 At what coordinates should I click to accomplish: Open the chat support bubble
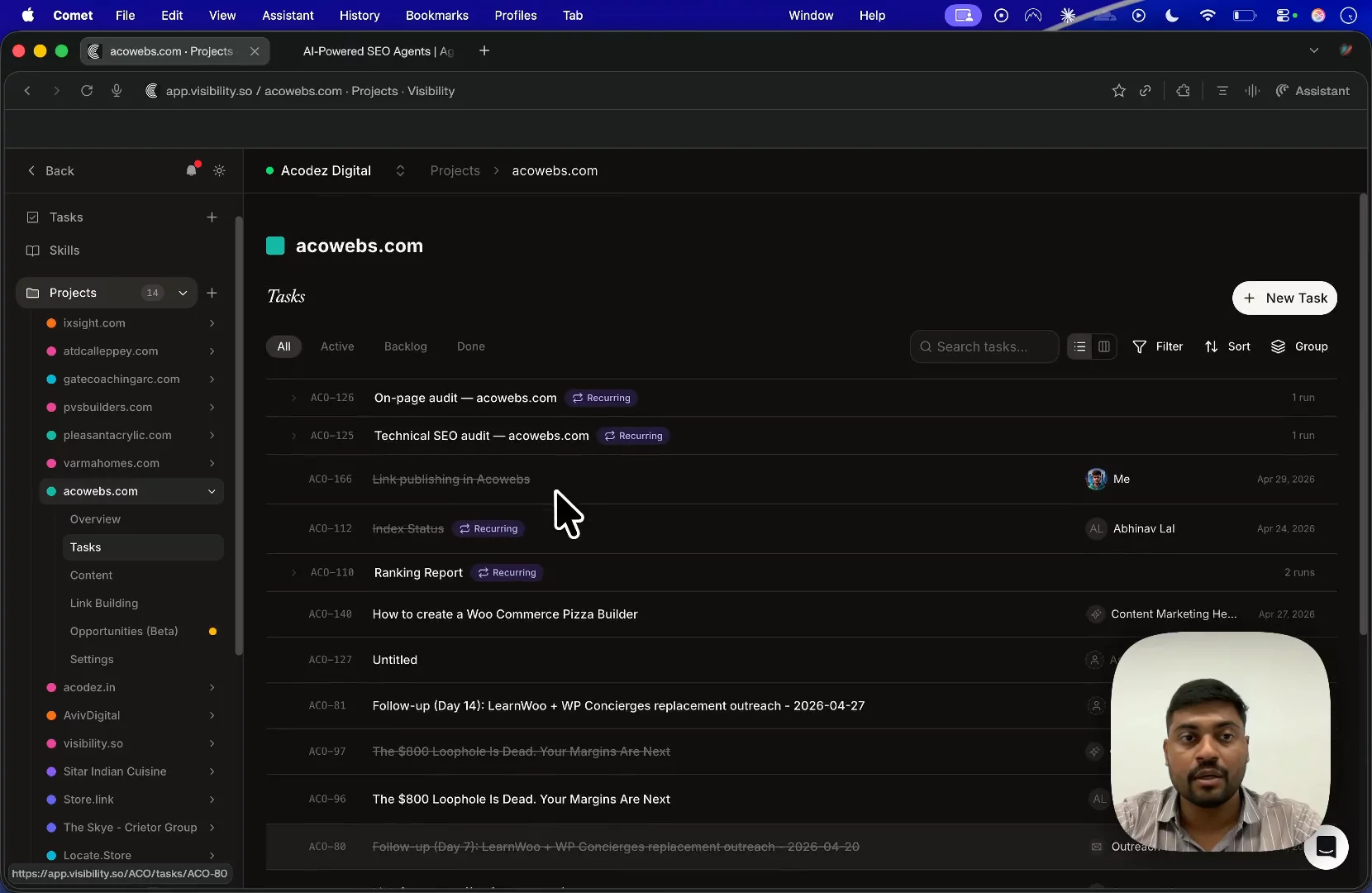[x=1326, y=847]
